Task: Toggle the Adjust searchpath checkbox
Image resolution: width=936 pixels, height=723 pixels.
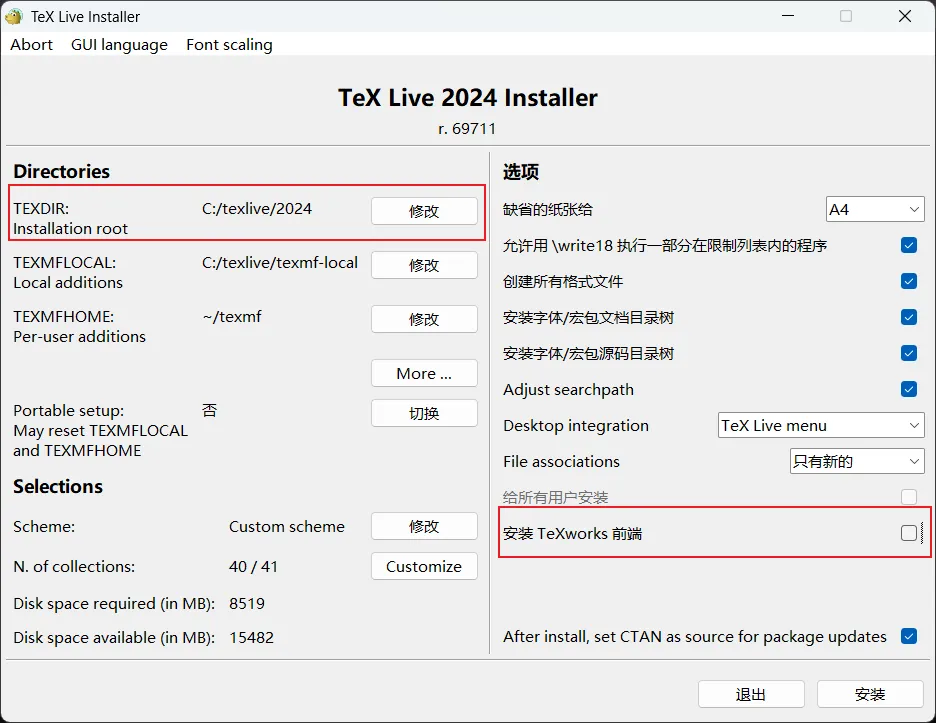Action: coord(909,389)
